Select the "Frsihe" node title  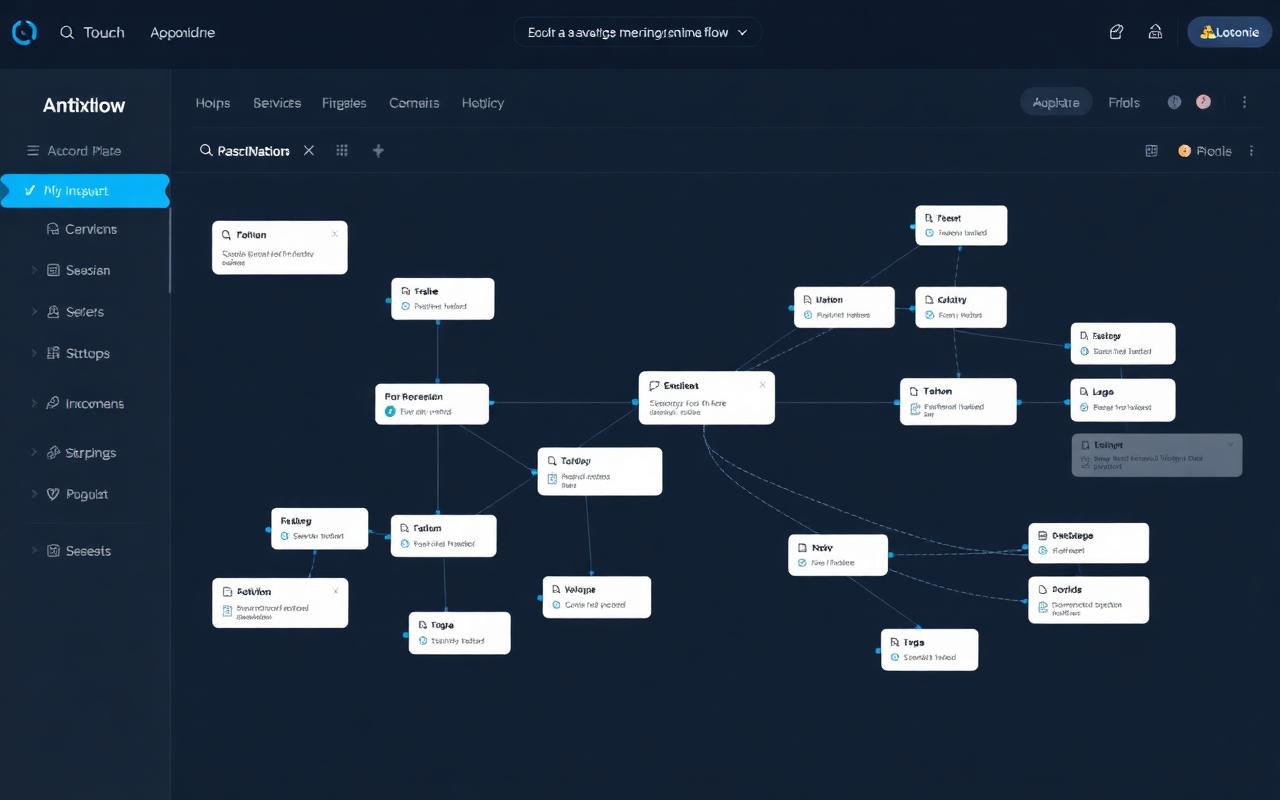pyautogui.click(x=426, y=291)
